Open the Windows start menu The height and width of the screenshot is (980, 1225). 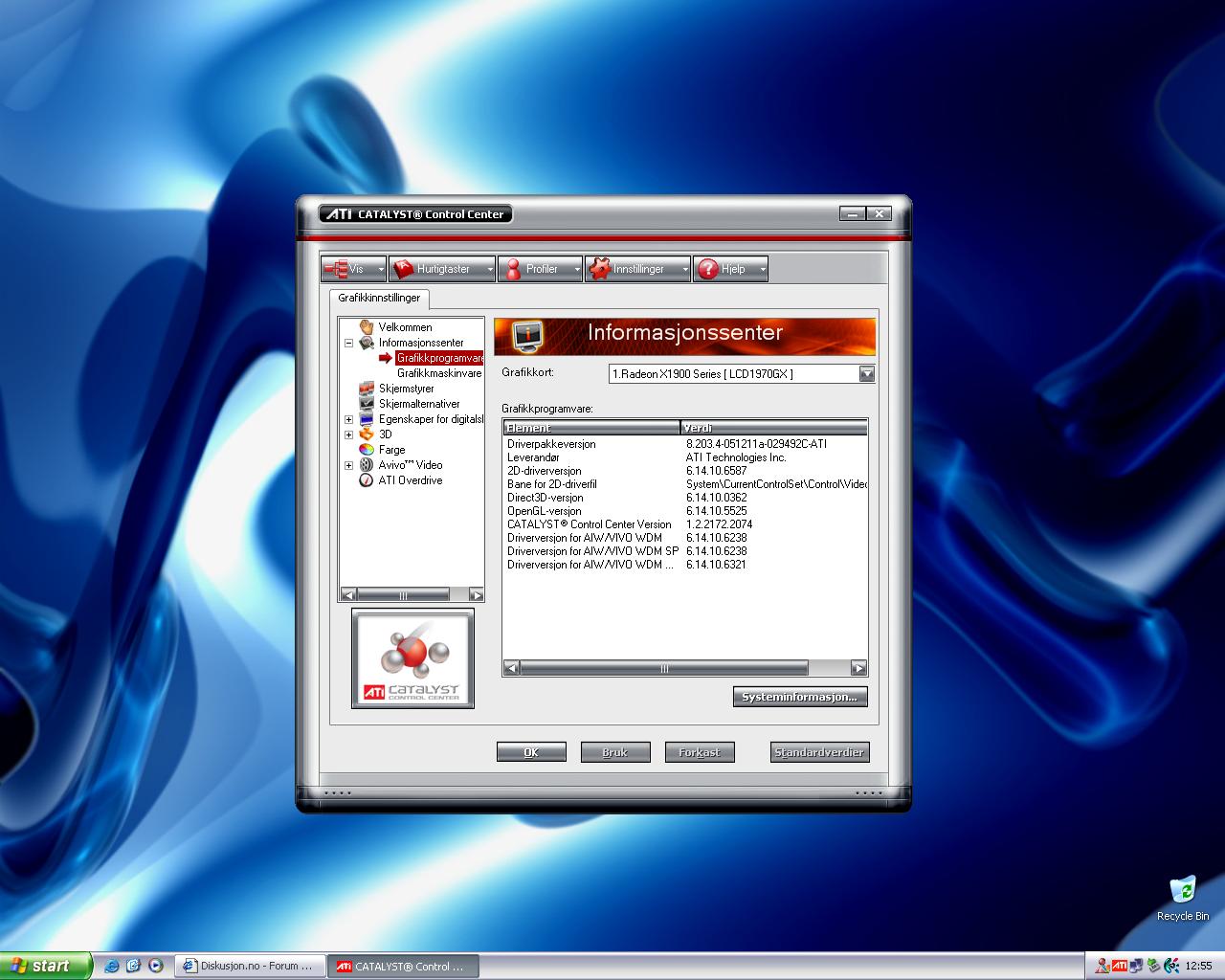46,966
